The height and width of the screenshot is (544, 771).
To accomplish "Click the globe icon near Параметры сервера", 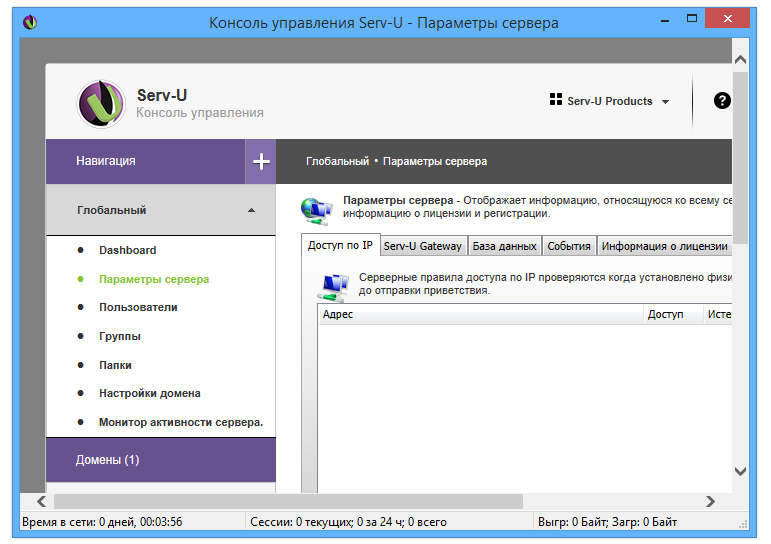I will click(x=317, y=211).
